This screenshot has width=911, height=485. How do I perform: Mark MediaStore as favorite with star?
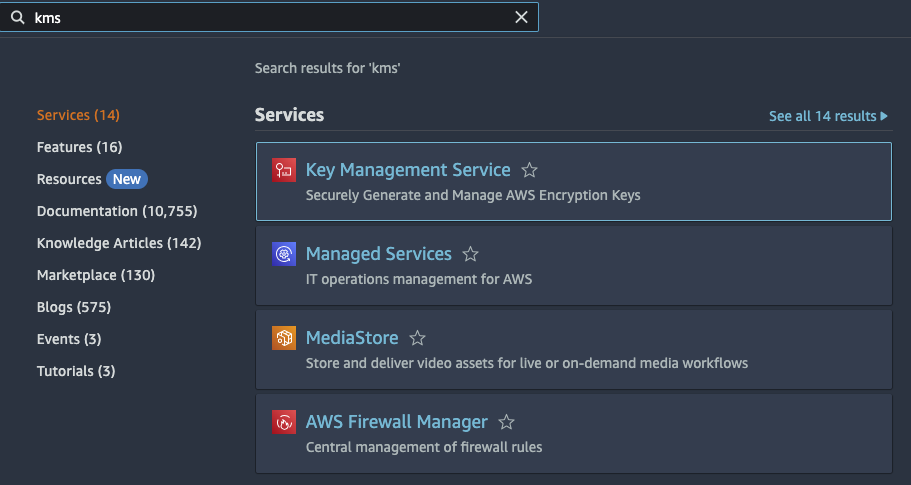(x=417, y=338)
